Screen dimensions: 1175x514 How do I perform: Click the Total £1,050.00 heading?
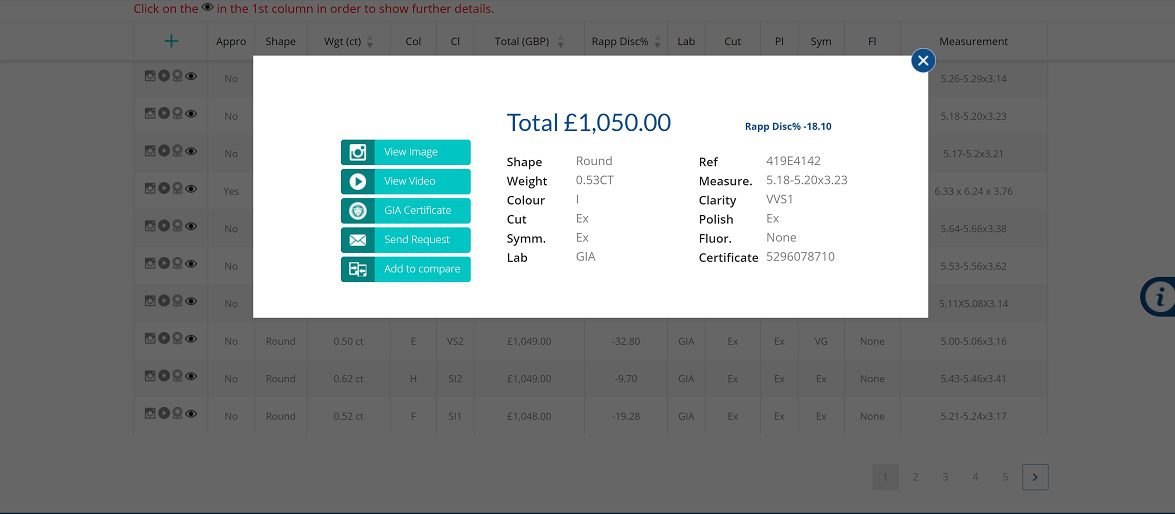(588, 122)
